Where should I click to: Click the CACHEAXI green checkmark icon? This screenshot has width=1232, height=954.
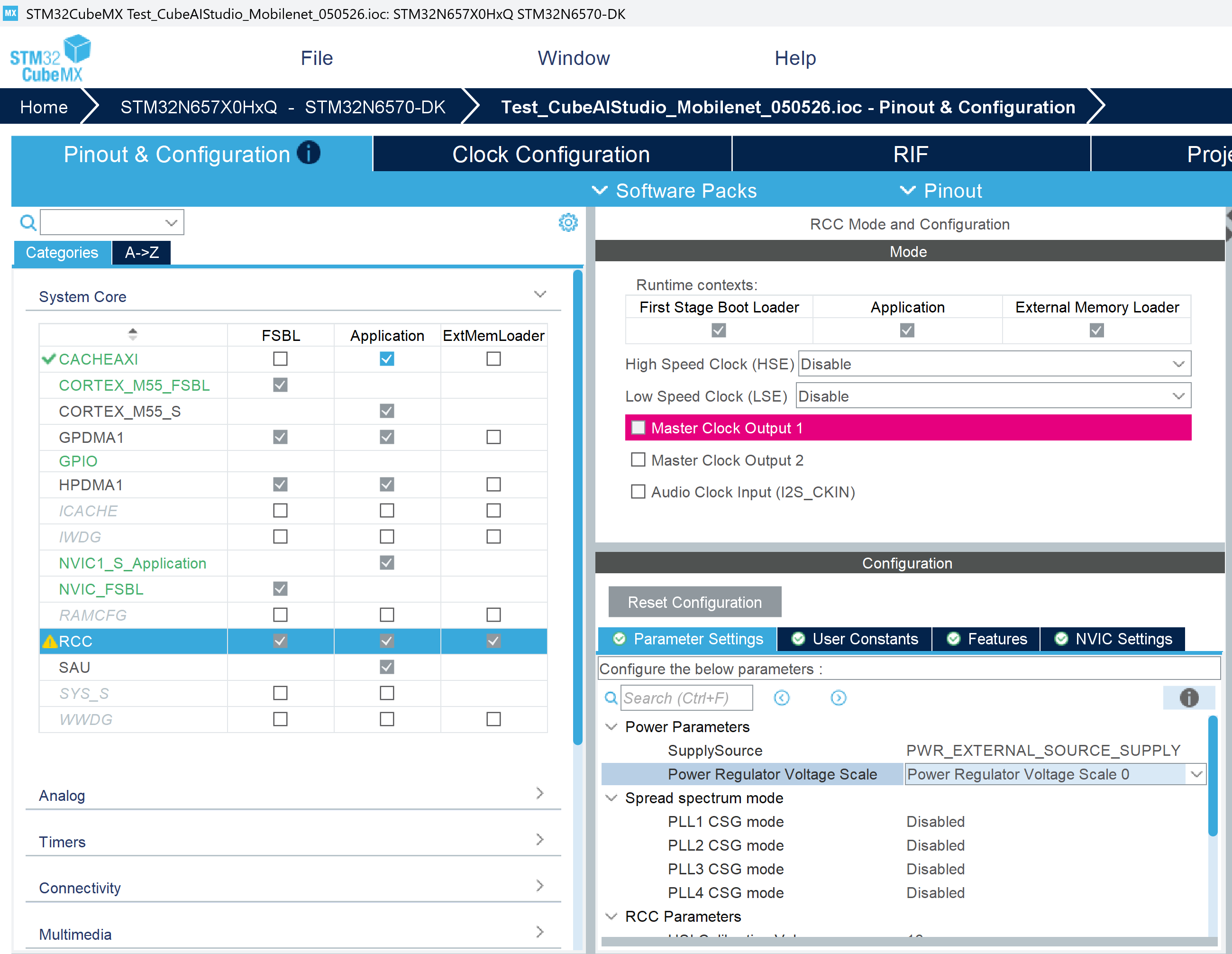(49, 358)
